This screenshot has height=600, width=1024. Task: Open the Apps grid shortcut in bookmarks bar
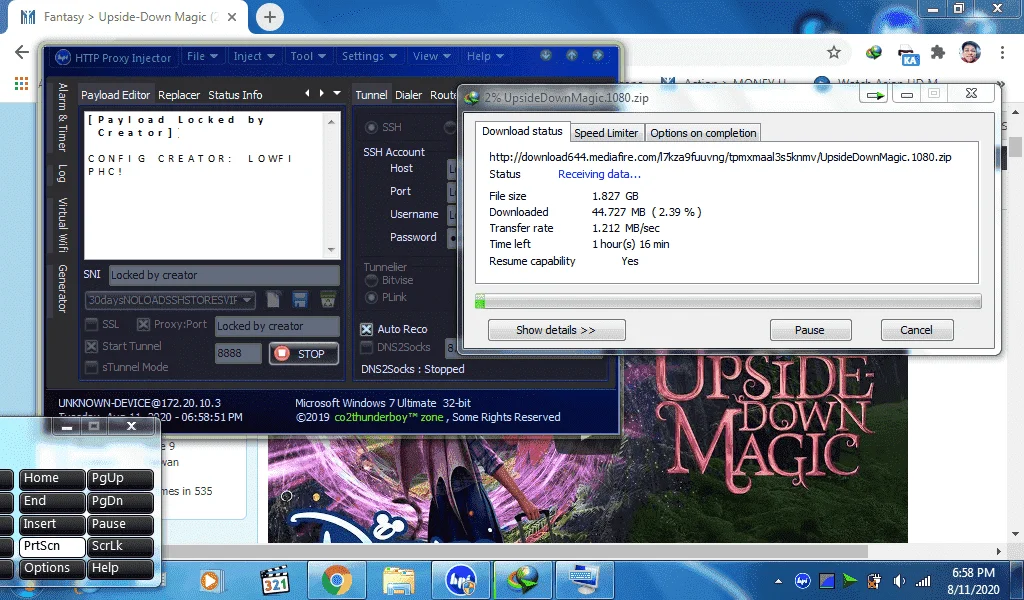22,83
